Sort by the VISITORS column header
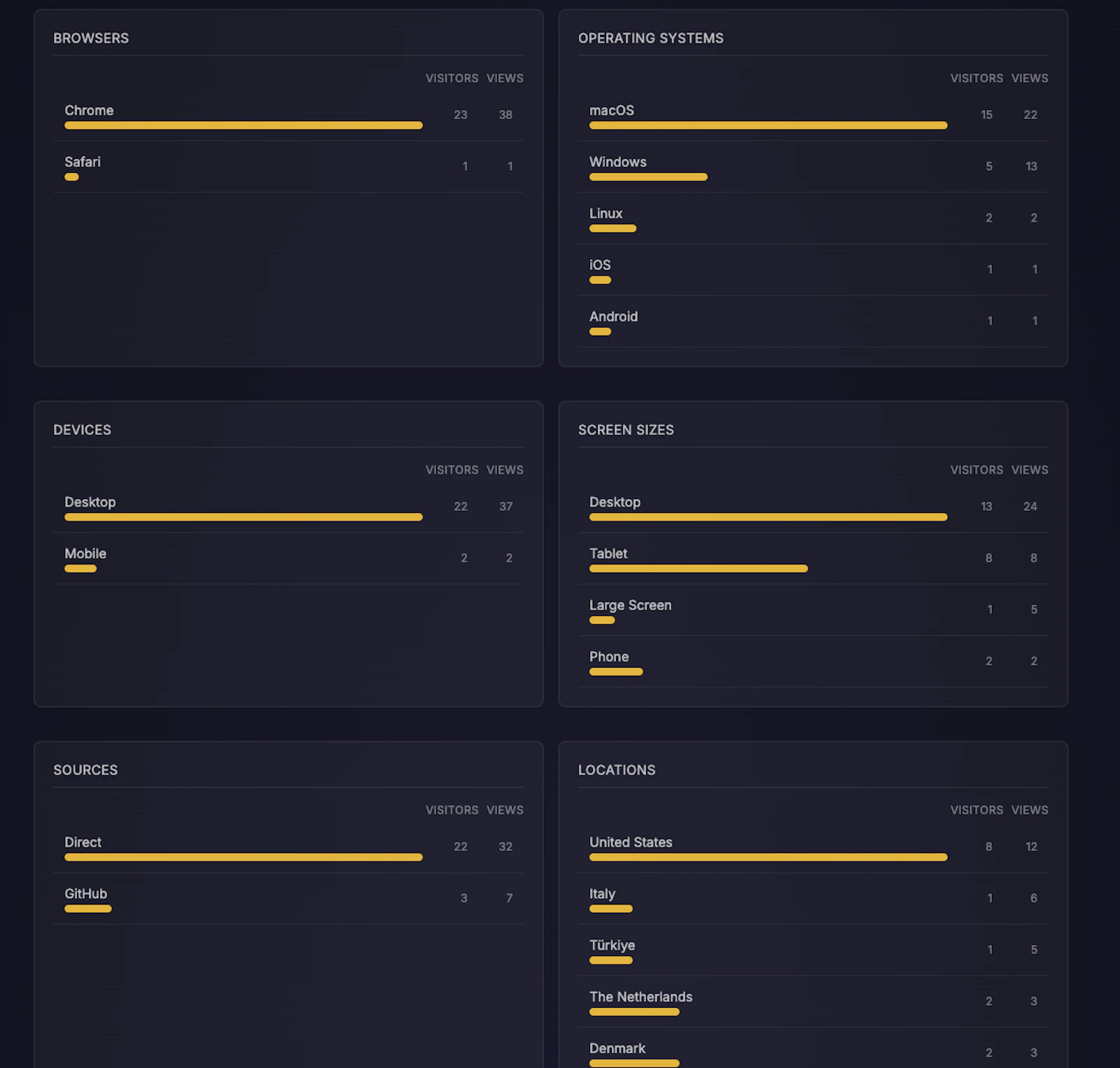Screen dimensions: 1120x1068 click(452, 78)
